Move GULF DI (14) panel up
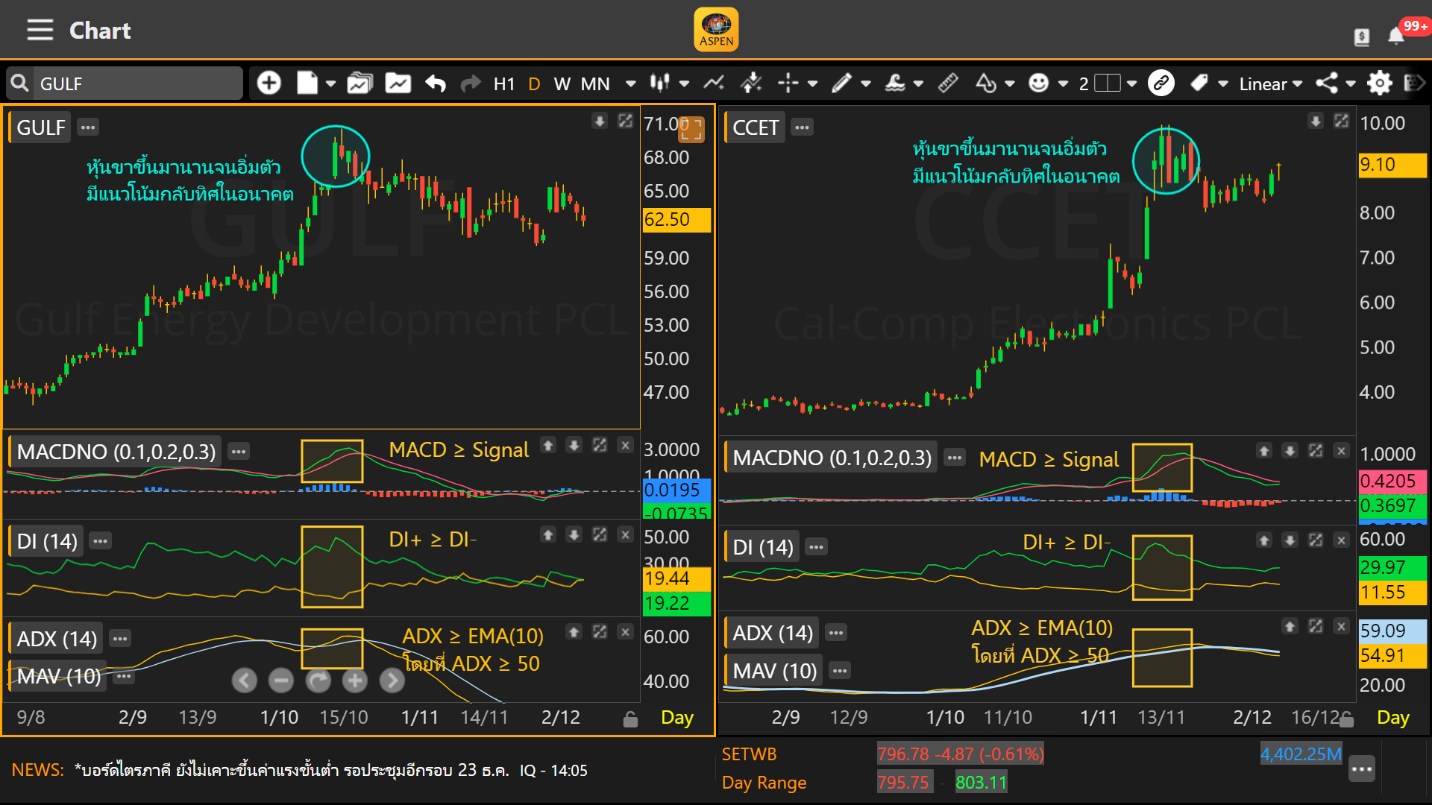This screenshot has width=1432, height=805. (x=548, y=534)
